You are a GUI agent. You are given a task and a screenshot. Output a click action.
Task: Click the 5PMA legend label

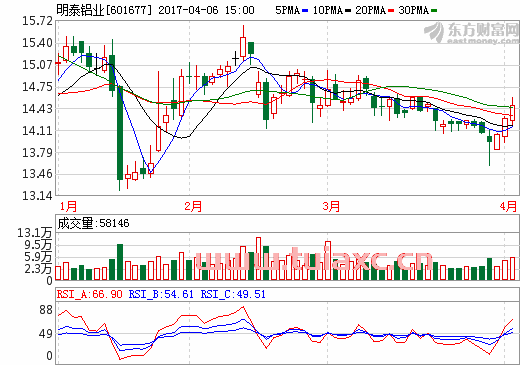(x=288, y=10)
